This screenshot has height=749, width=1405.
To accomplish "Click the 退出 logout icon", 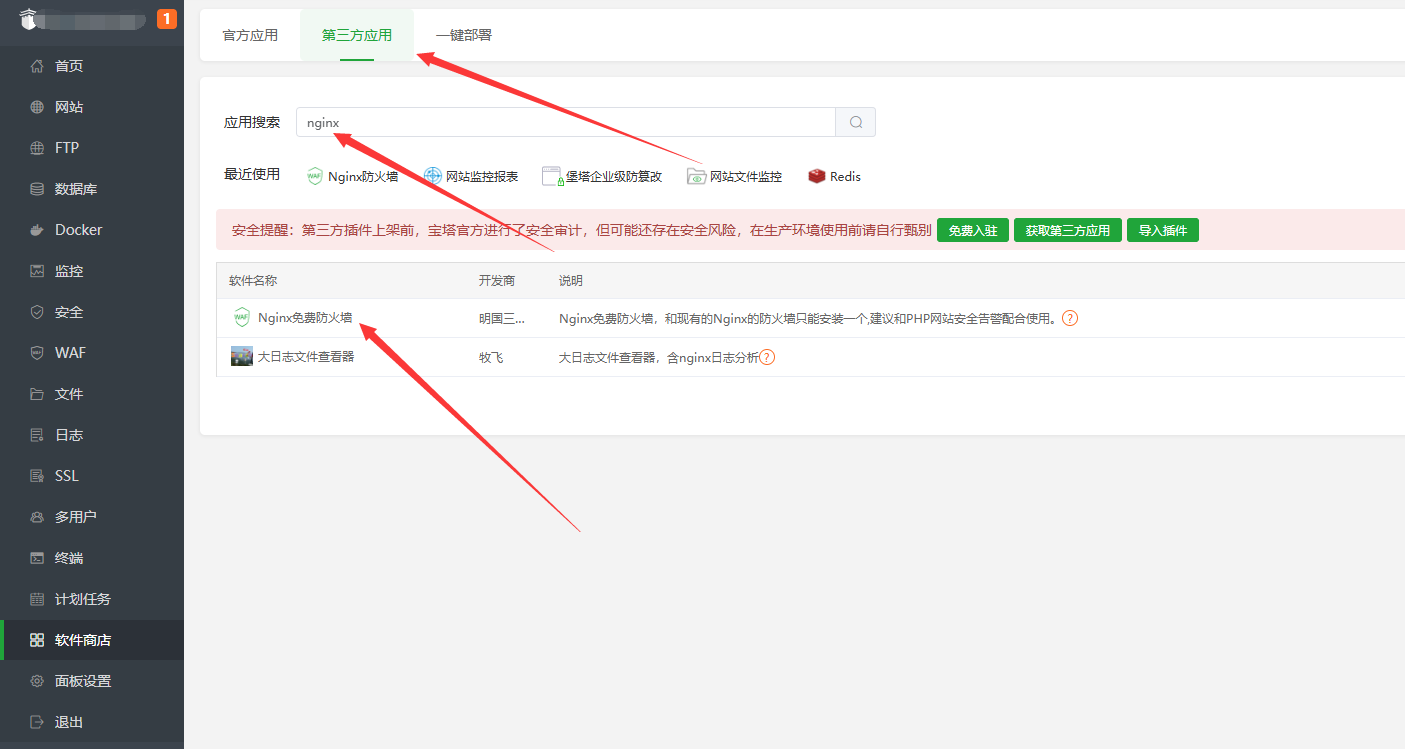I will [37, 722].
